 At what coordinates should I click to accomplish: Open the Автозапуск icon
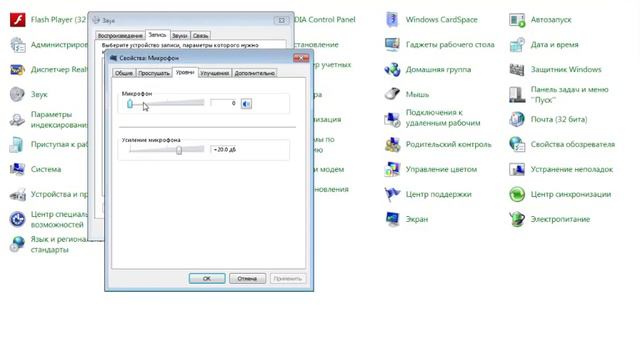point(517,20)
